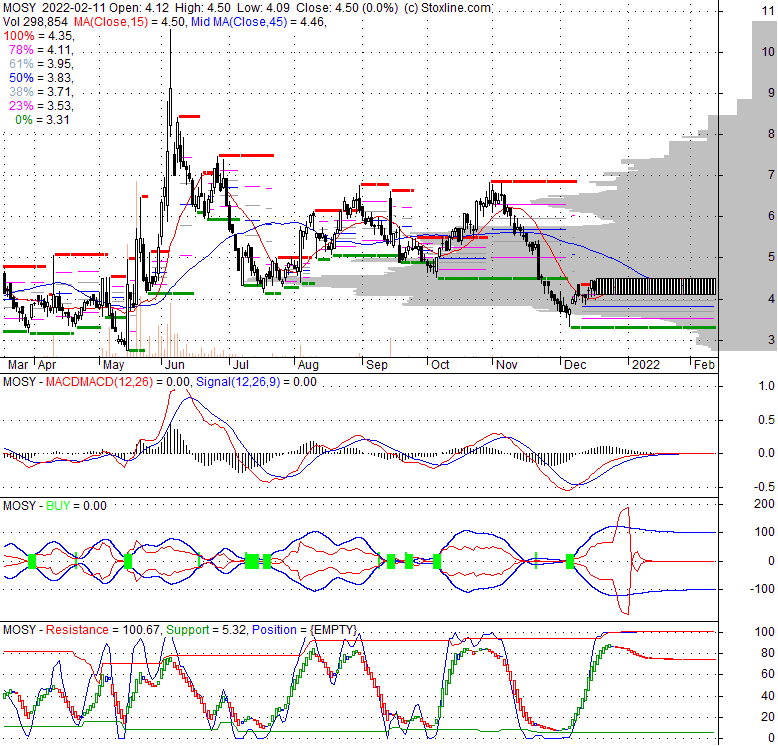Click the price axis value 3
Viewport: 778px width, 746px height.
[771, 340]
